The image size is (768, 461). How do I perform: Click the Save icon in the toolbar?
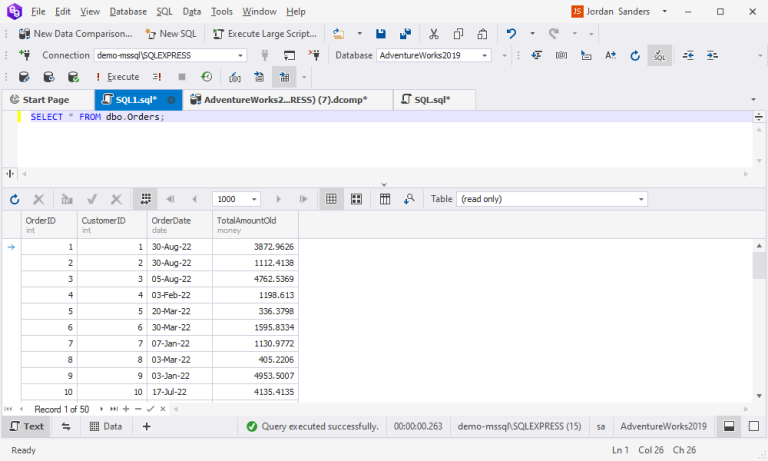click(382, 34)
